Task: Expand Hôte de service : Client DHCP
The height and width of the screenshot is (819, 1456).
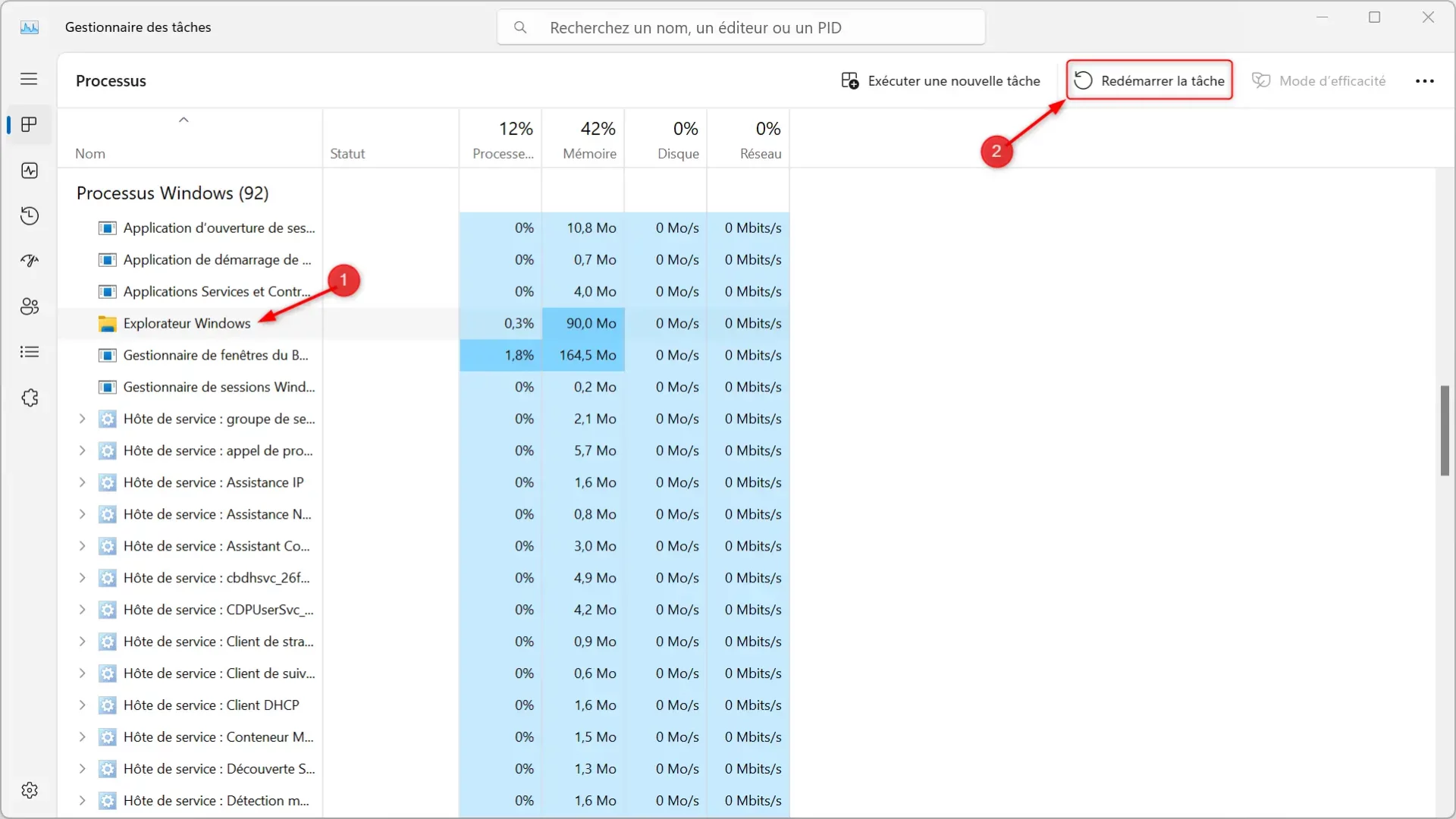Action: 82,705
